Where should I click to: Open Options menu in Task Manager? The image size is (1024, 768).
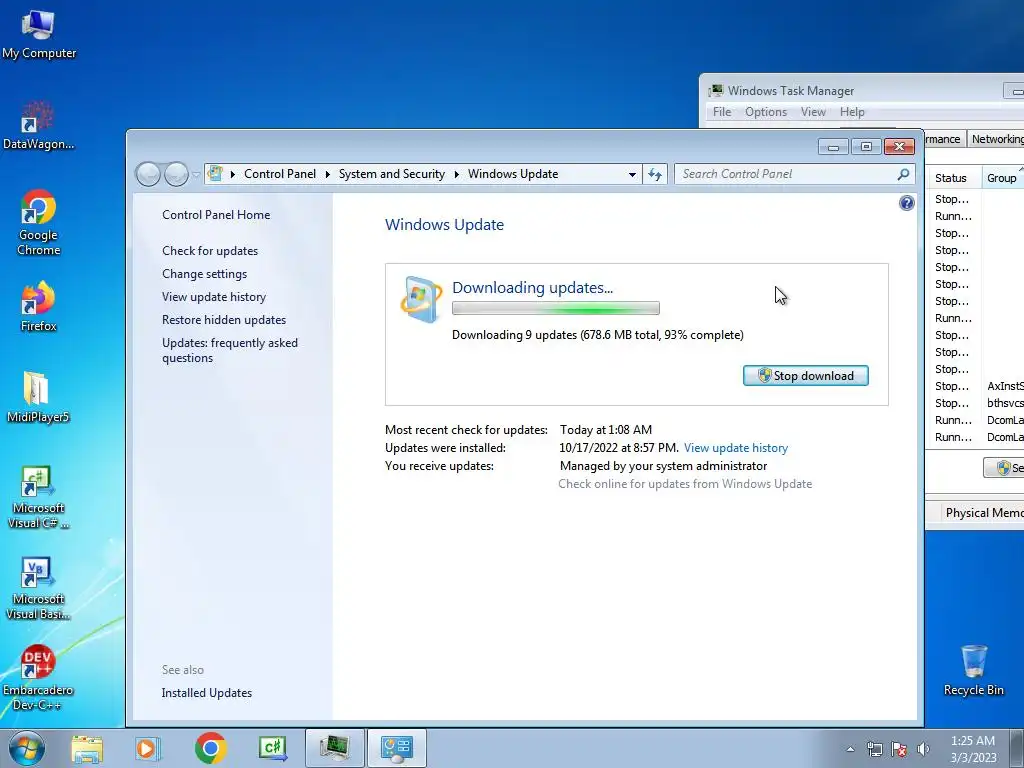pyautogui.click(x=766, y=112)
